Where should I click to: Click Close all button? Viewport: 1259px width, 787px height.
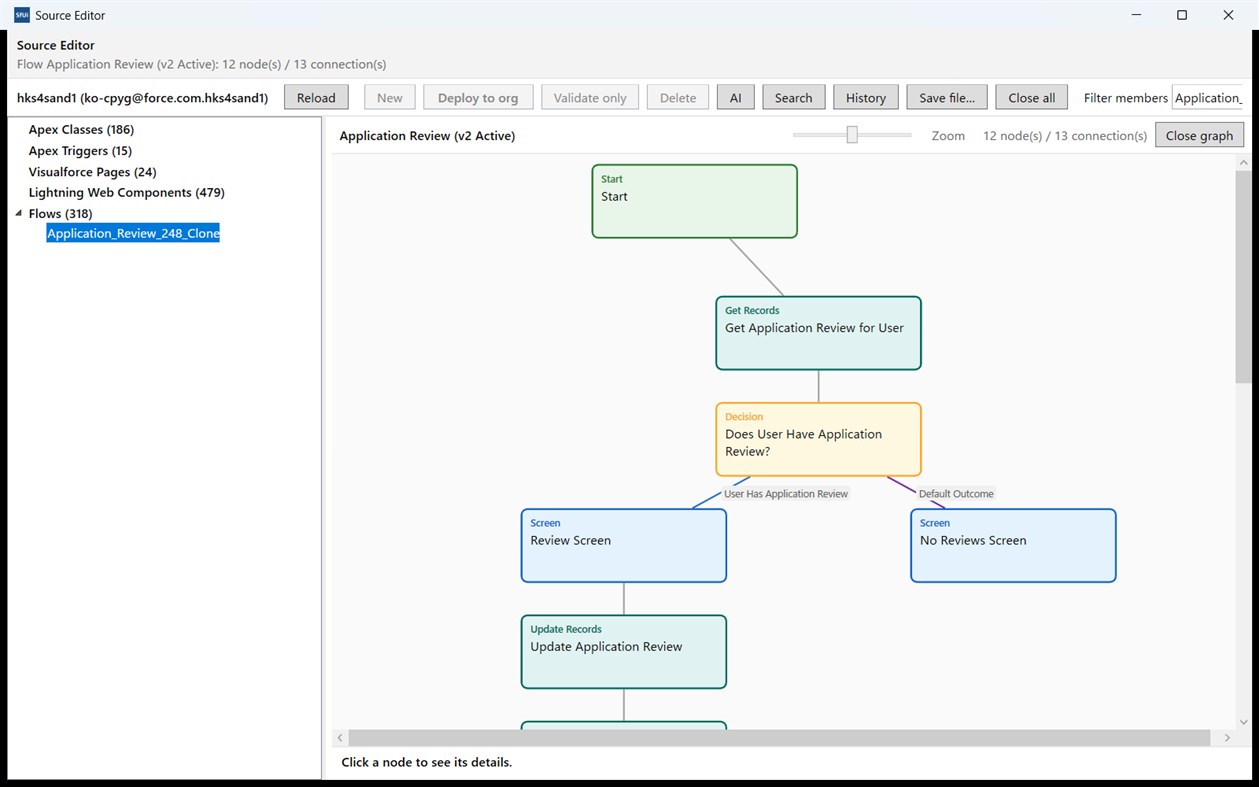pyautogui.click(x=1031, y=97)
